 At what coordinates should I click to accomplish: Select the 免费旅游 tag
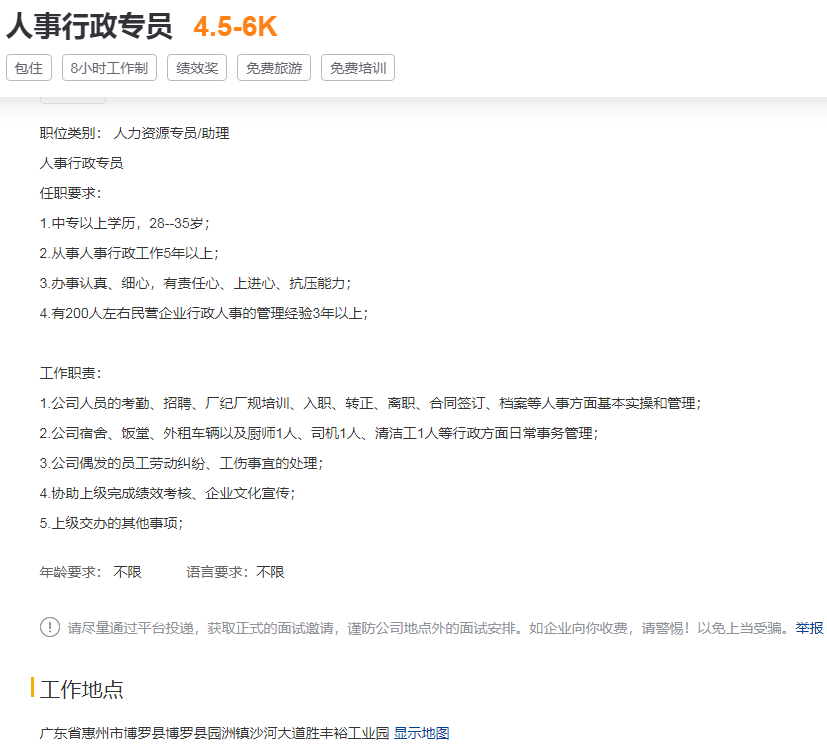click(x=274, y=68)
